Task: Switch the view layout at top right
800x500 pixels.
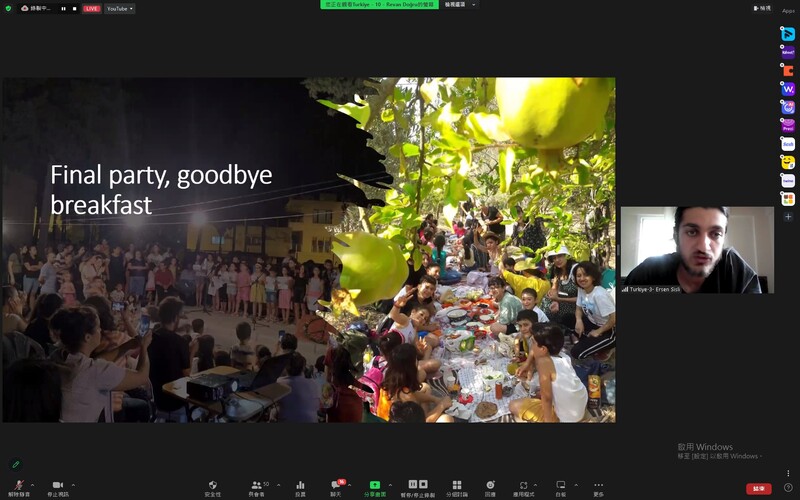Action: pyautogui.click(x=762, y=8)
